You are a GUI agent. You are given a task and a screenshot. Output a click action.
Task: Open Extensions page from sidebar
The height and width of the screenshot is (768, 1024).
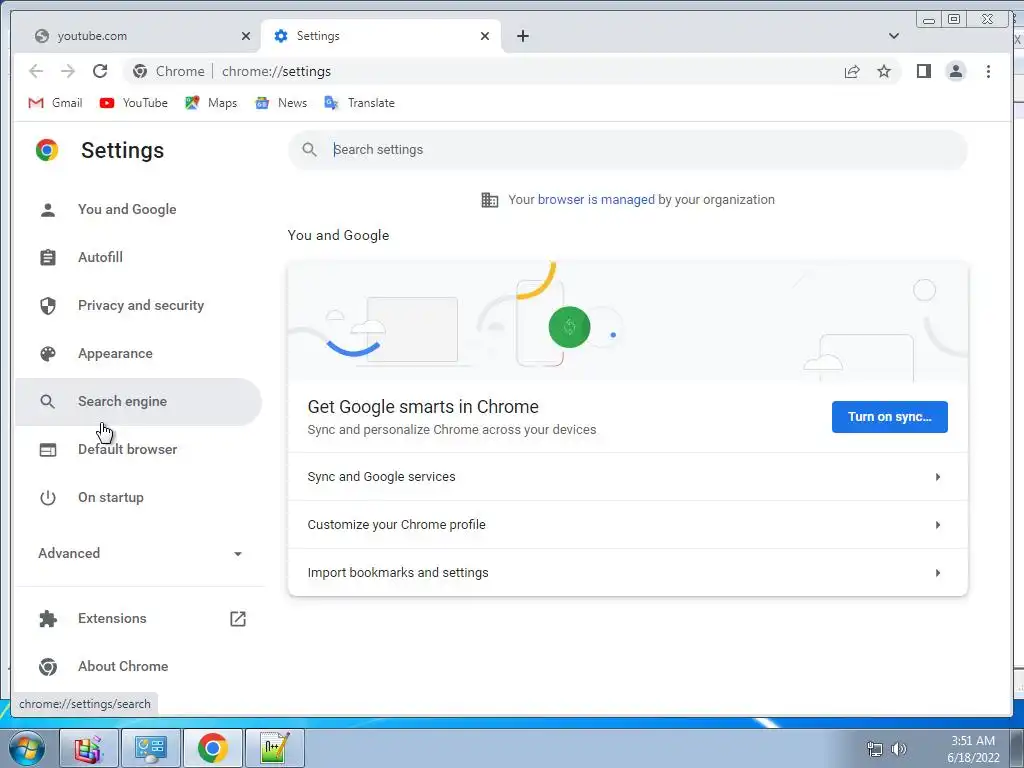(138, 618)
